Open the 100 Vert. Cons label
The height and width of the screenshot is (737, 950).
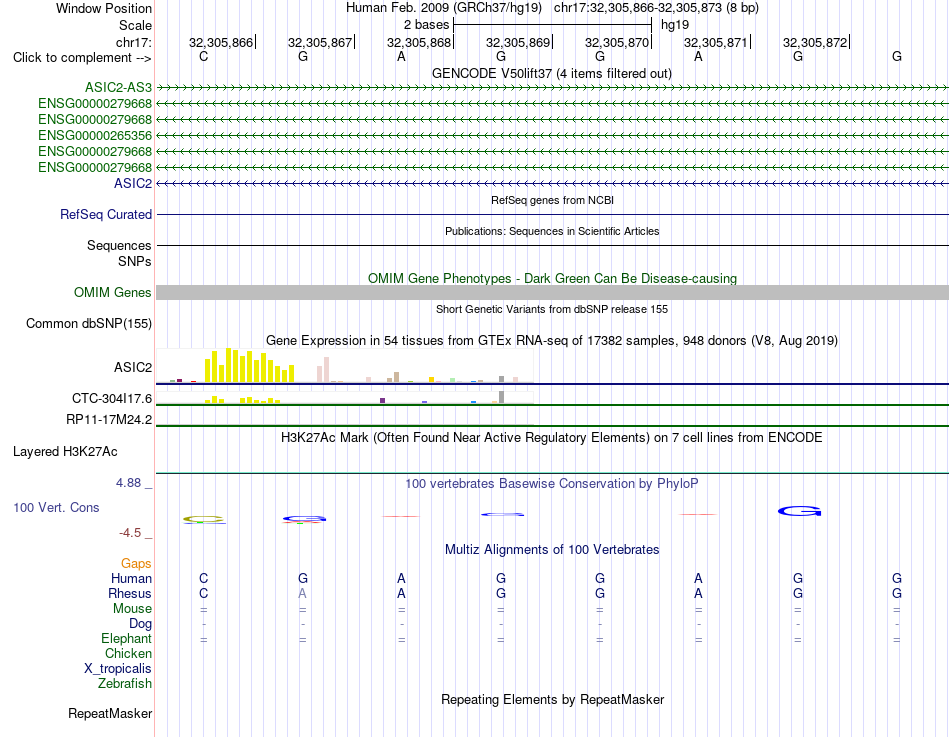[56, 508]
